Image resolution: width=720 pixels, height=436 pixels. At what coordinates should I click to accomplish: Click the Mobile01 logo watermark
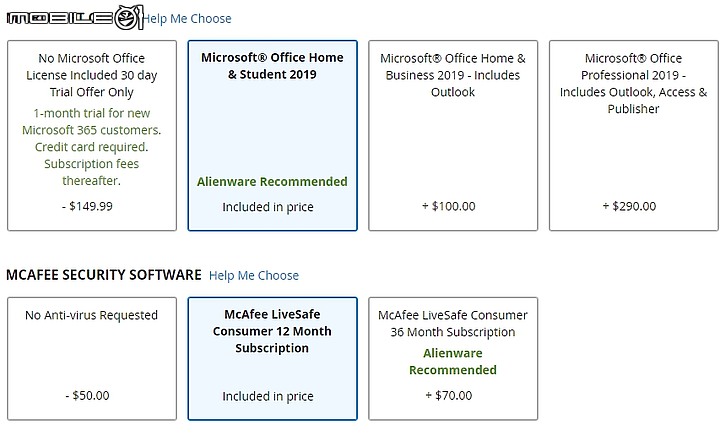(x=75, y=18)
